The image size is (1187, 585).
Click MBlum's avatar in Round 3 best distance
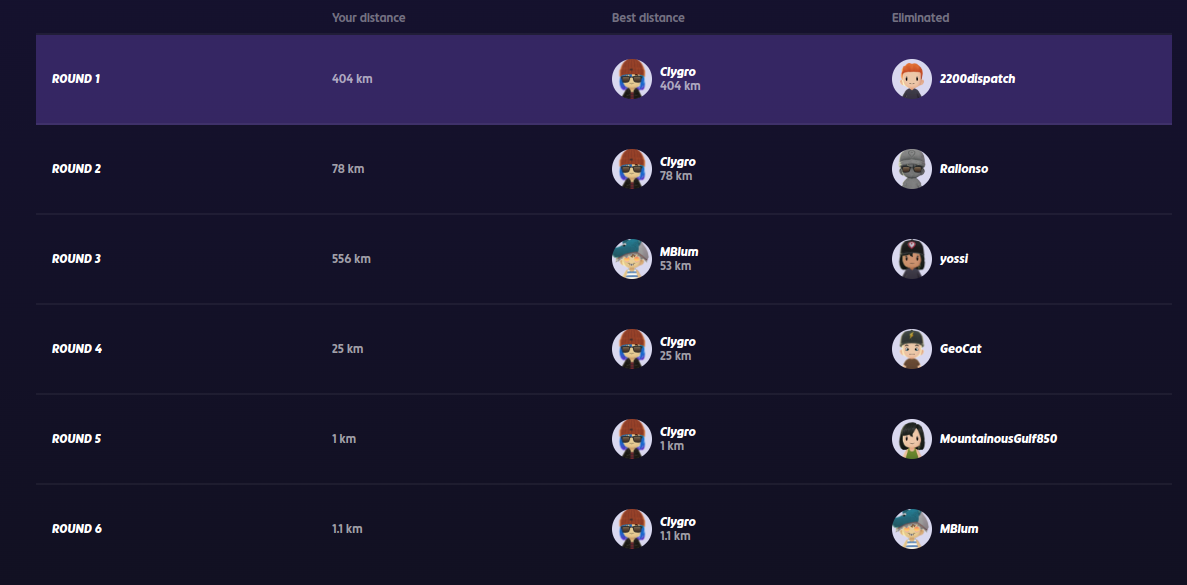[x=631, y=259]
